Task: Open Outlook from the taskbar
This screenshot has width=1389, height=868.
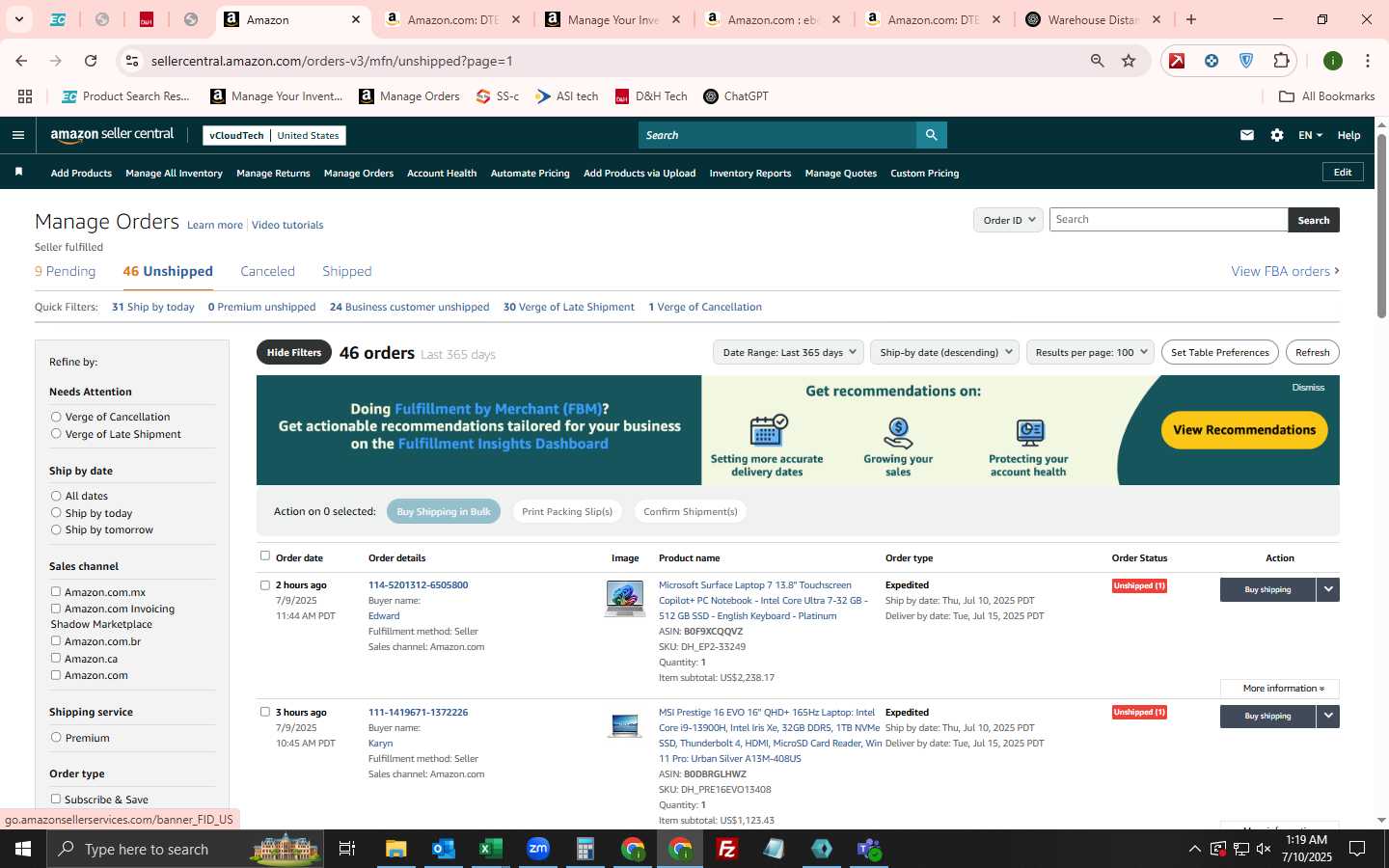Action: point(444,849)
